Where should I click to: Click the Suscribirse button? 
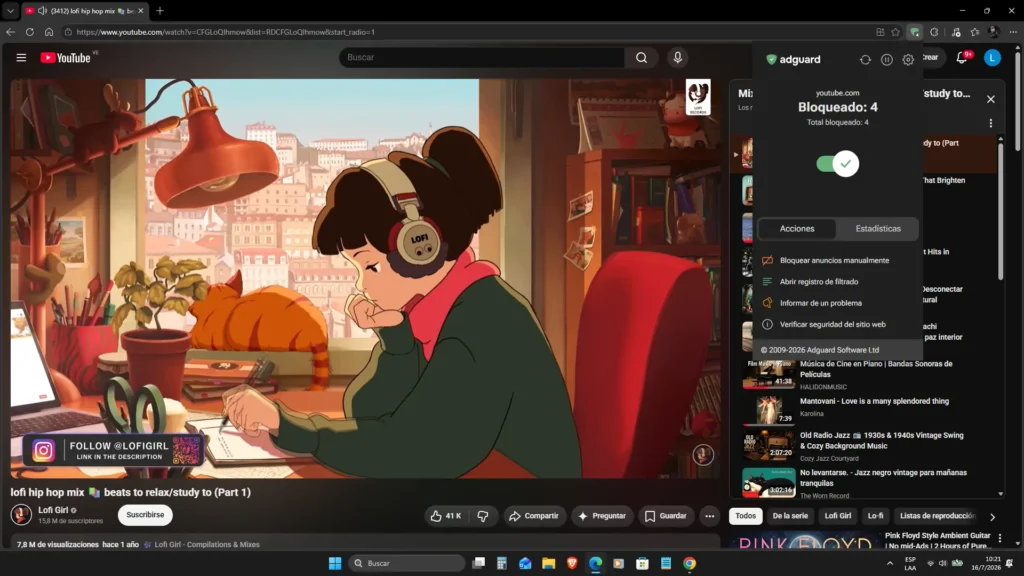coord(145,515)
